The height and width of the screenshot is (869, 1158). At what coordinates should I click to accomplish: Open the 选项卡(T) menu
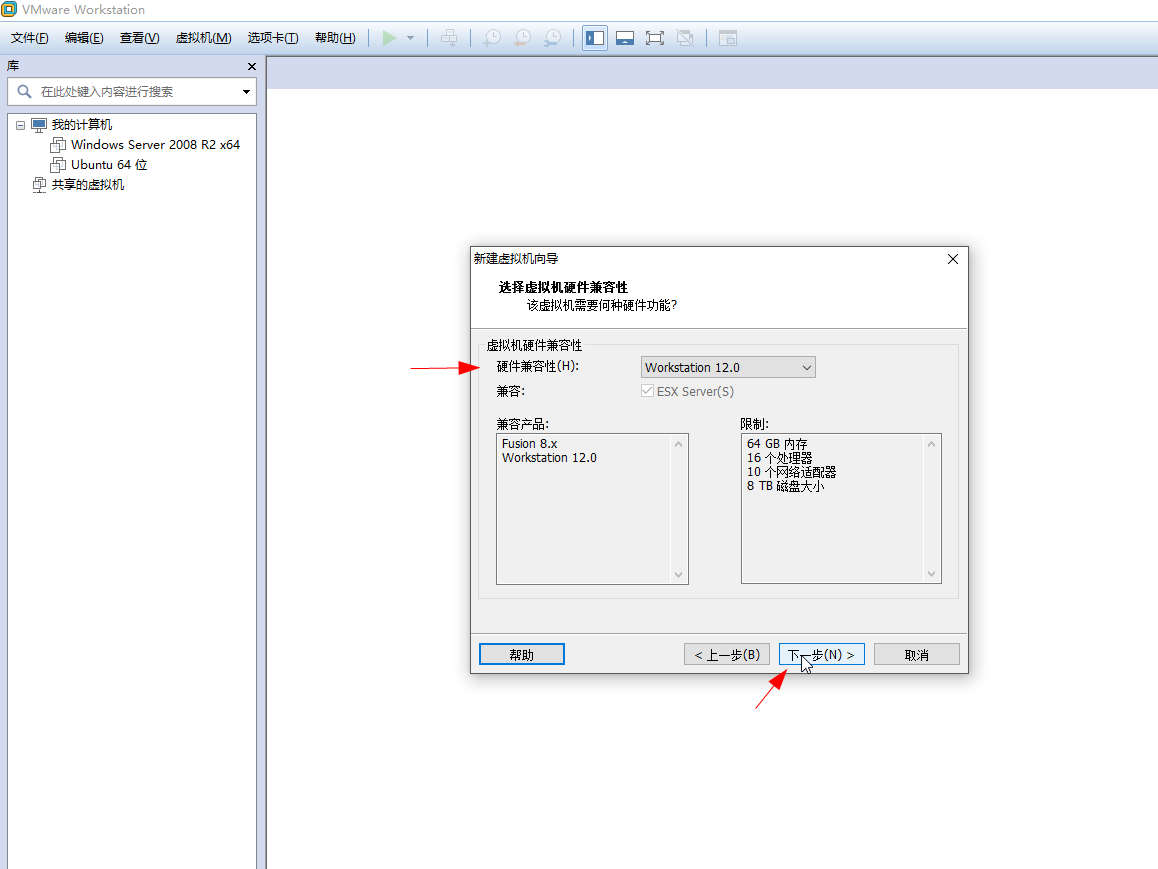273,38
